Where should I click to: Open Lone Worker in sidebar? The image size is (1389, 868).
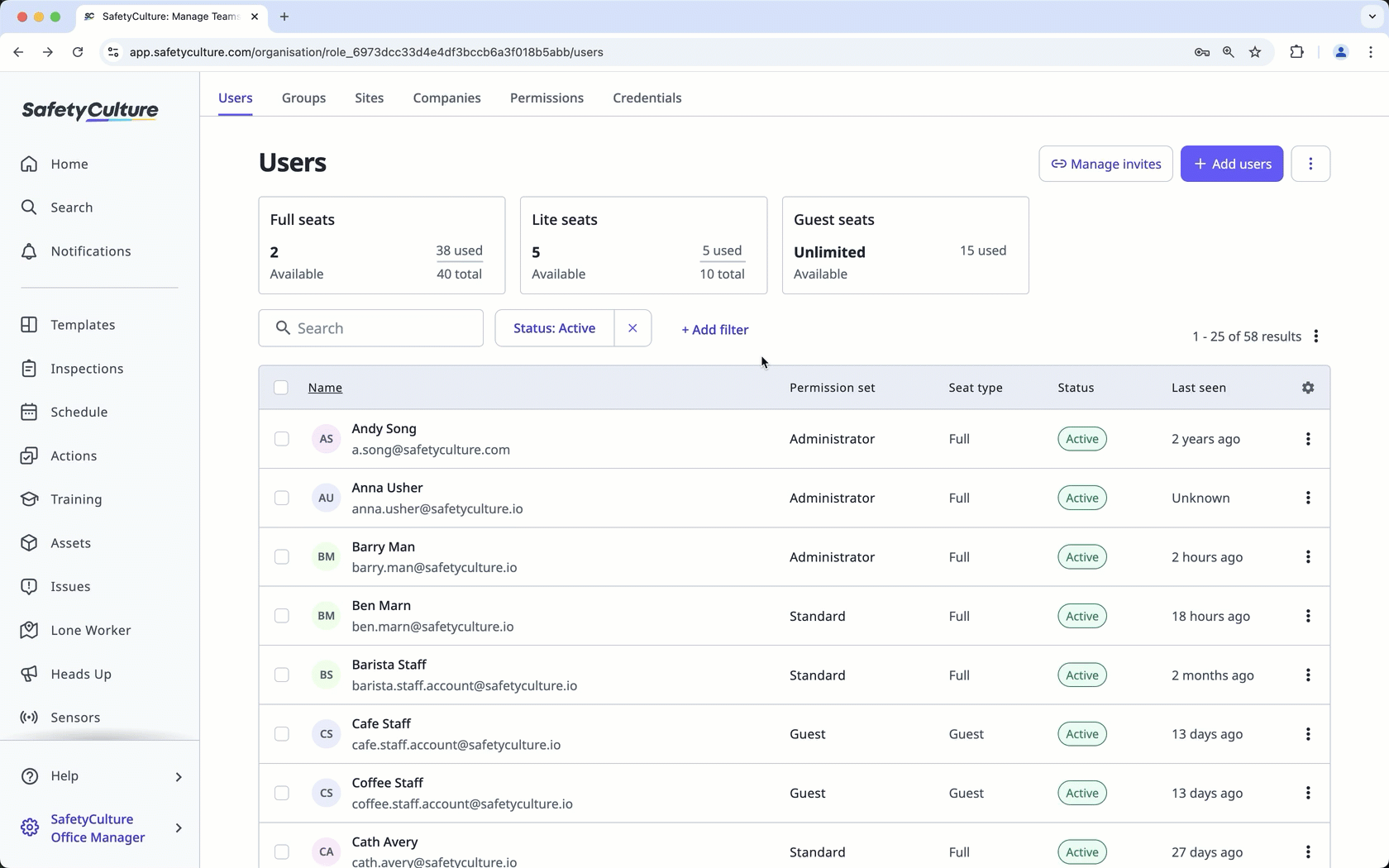75,630
